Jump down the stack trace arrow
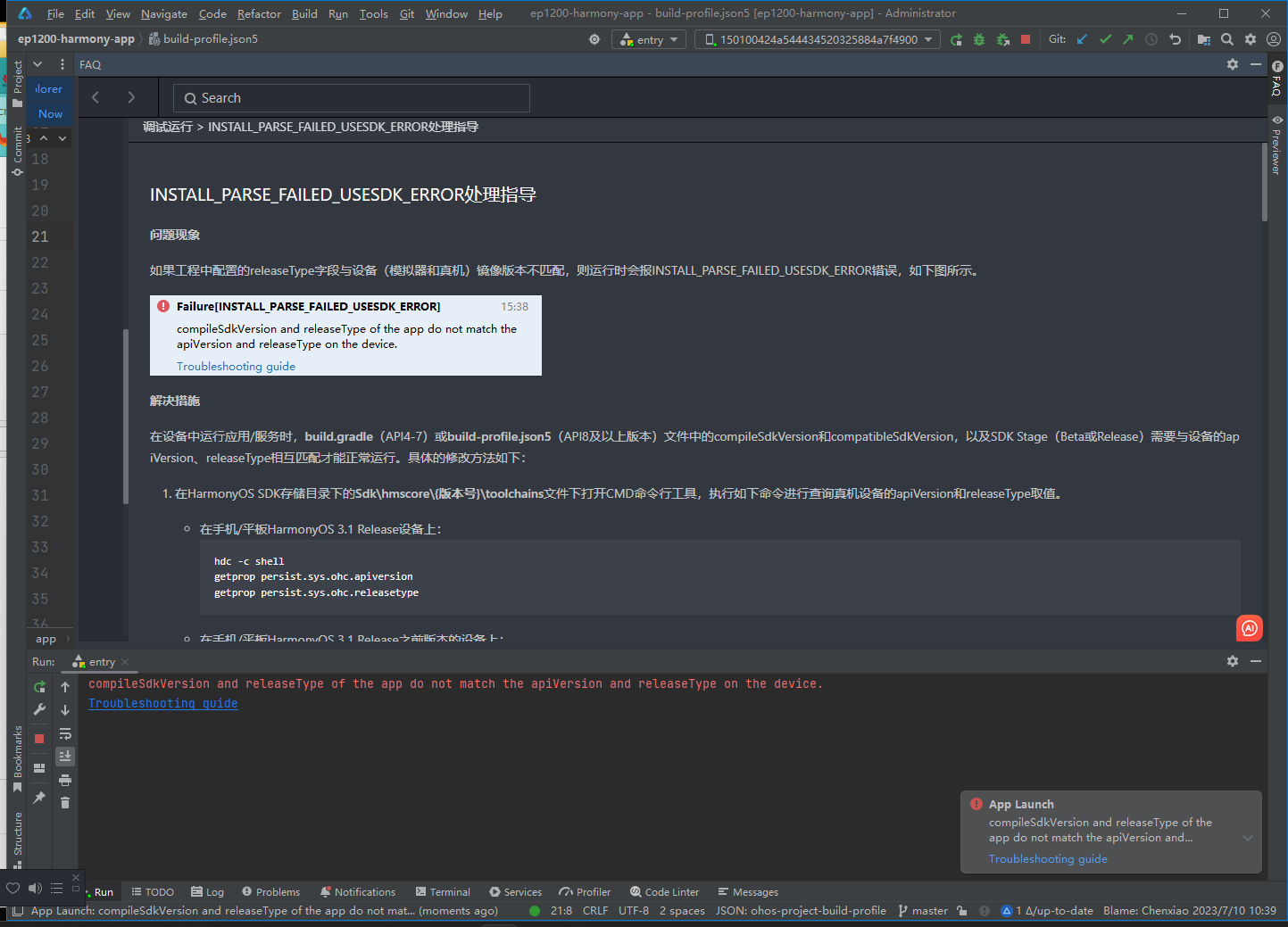1288x927 pixels. 65,710
